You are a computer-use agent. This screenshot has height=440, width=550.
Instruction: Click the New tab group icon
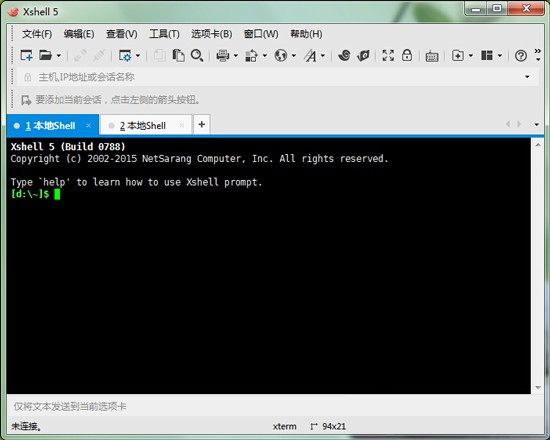[458, 55]
